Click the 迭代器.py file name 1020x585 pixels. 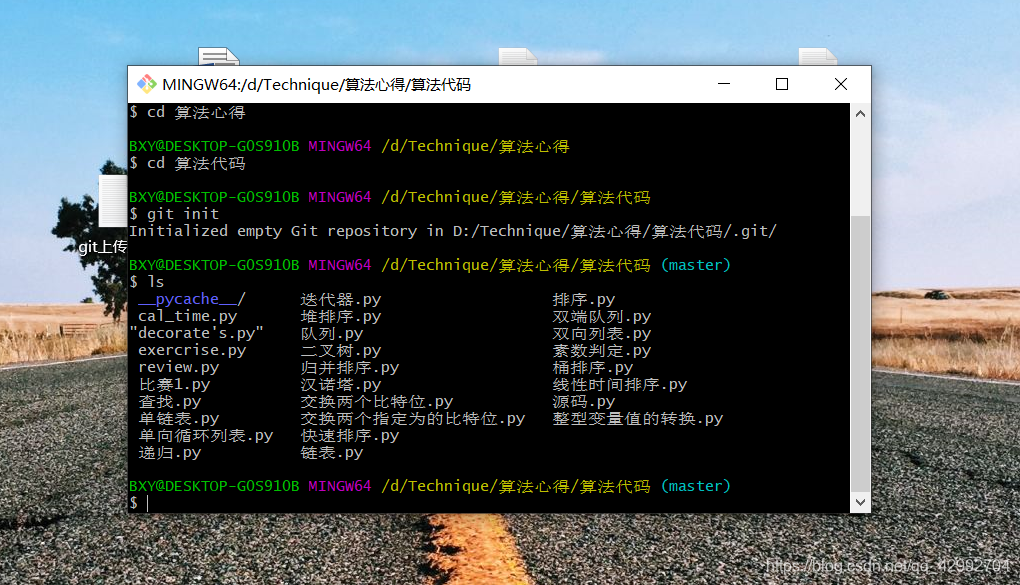(x=341, y=299)
